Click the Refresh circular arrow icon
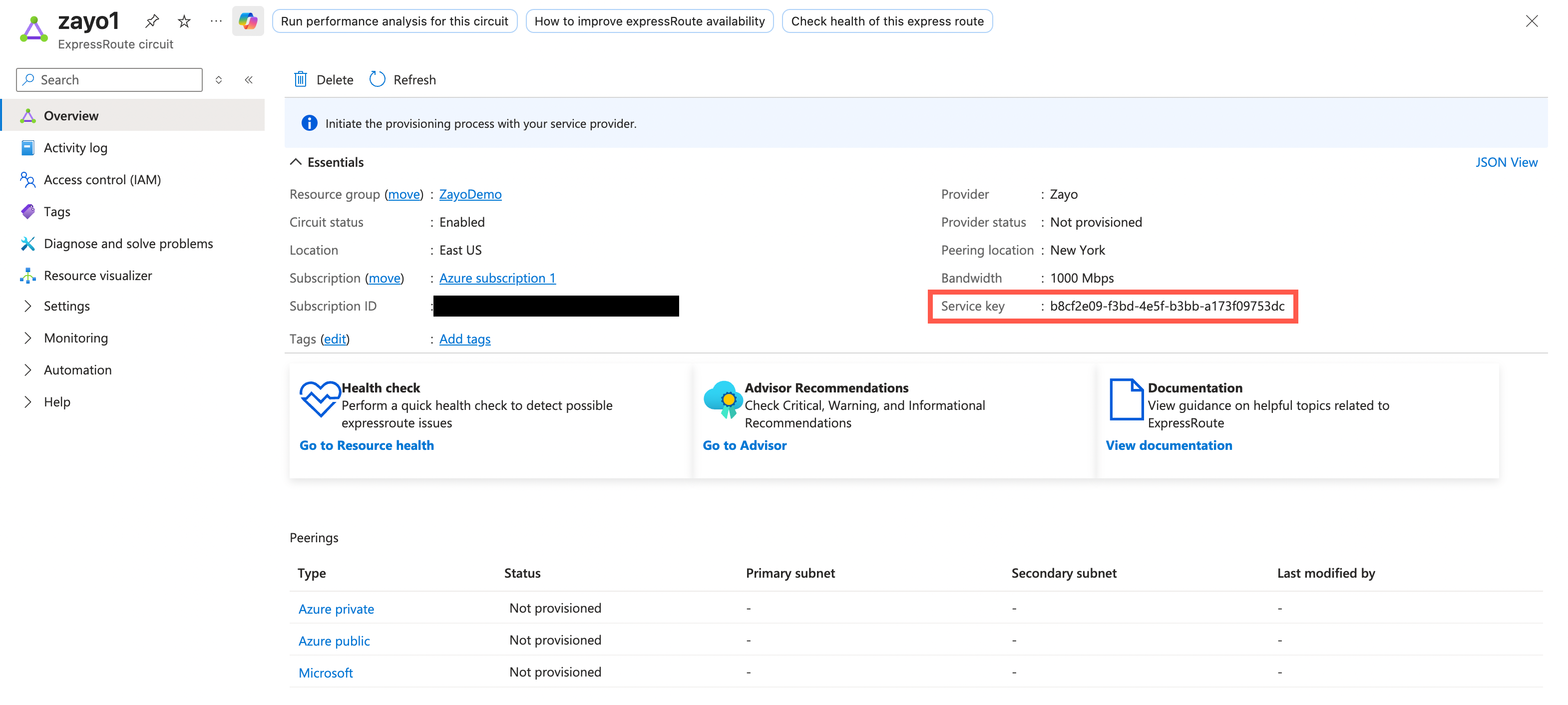Image resolution: width=1568 pixels, height=705 pixels. (378, 80)
